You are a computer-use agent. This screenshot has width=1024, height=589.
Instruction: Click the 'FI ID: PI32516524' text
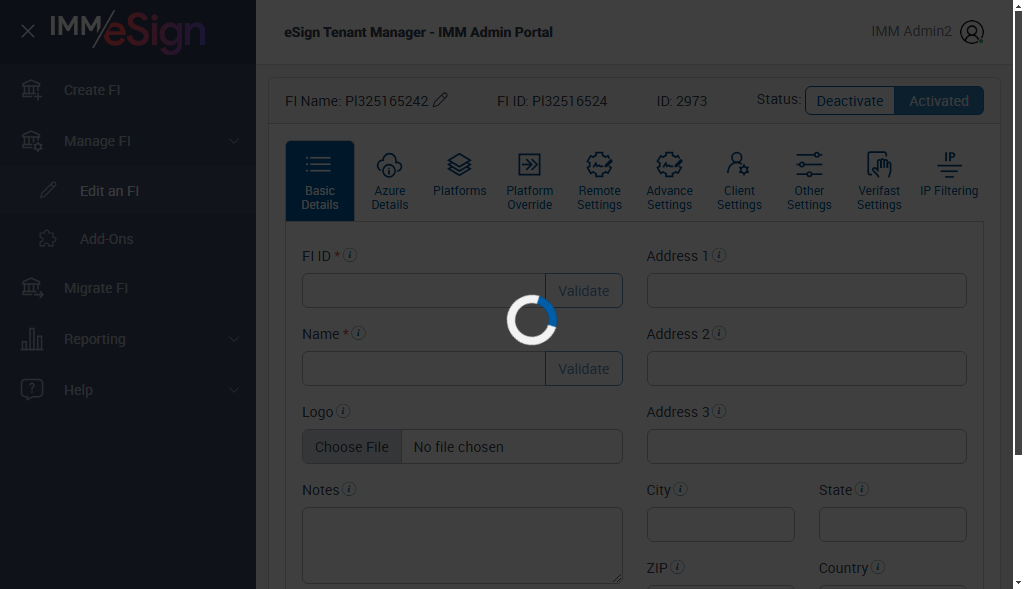(552, 101)
